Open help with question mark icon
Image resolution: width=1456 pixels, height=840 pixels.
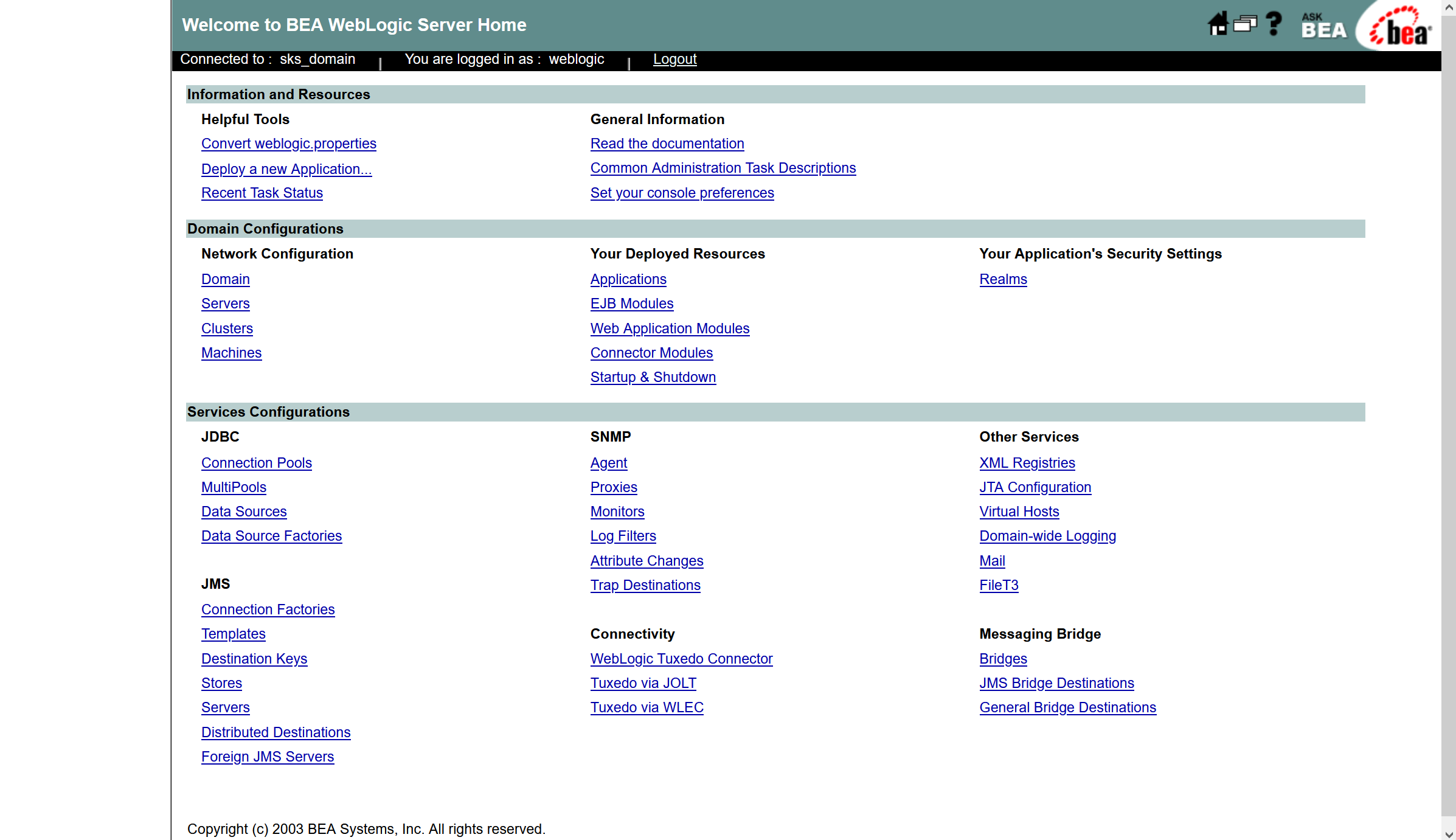(1274, 24)
